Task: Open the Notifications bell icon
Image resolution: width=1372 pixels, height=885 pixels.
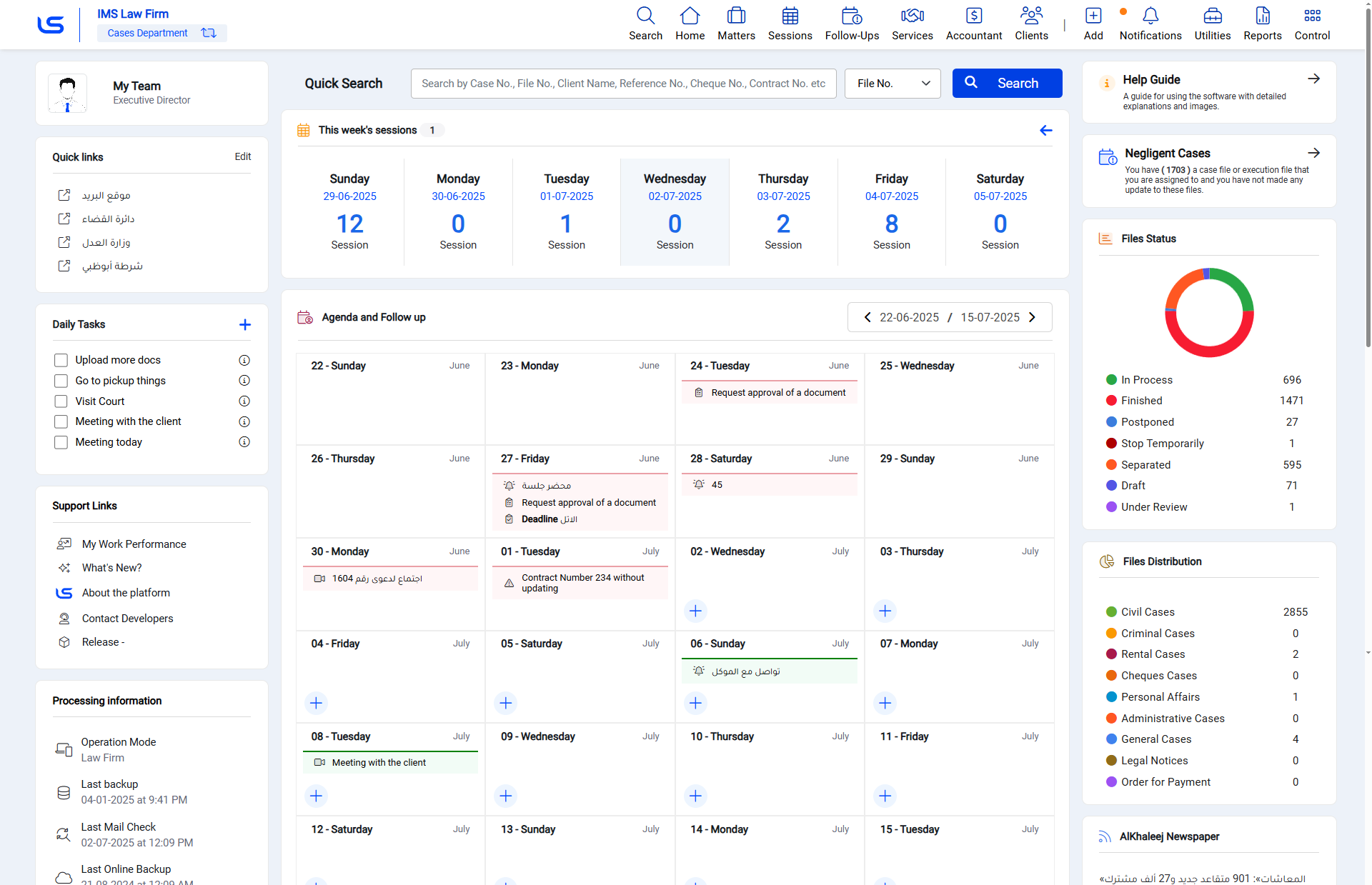Action: coord(1150,16)
